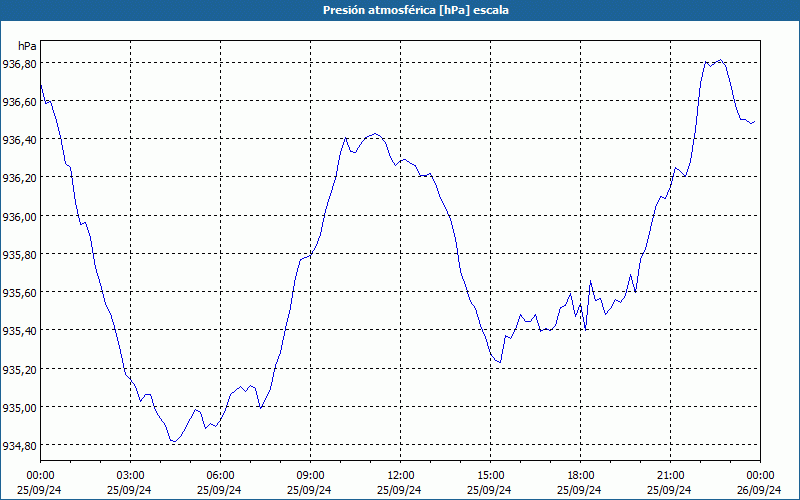The width and height of the screenshot is (800, 500).
Task: Pick the 21:00 time label
Action: pos(670,476)
